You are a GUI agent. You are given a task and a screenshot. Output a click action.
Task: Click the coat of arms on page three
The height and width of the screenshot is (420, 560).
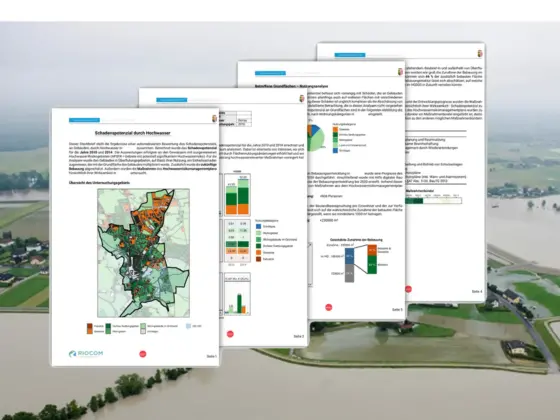tap(400, 72)
